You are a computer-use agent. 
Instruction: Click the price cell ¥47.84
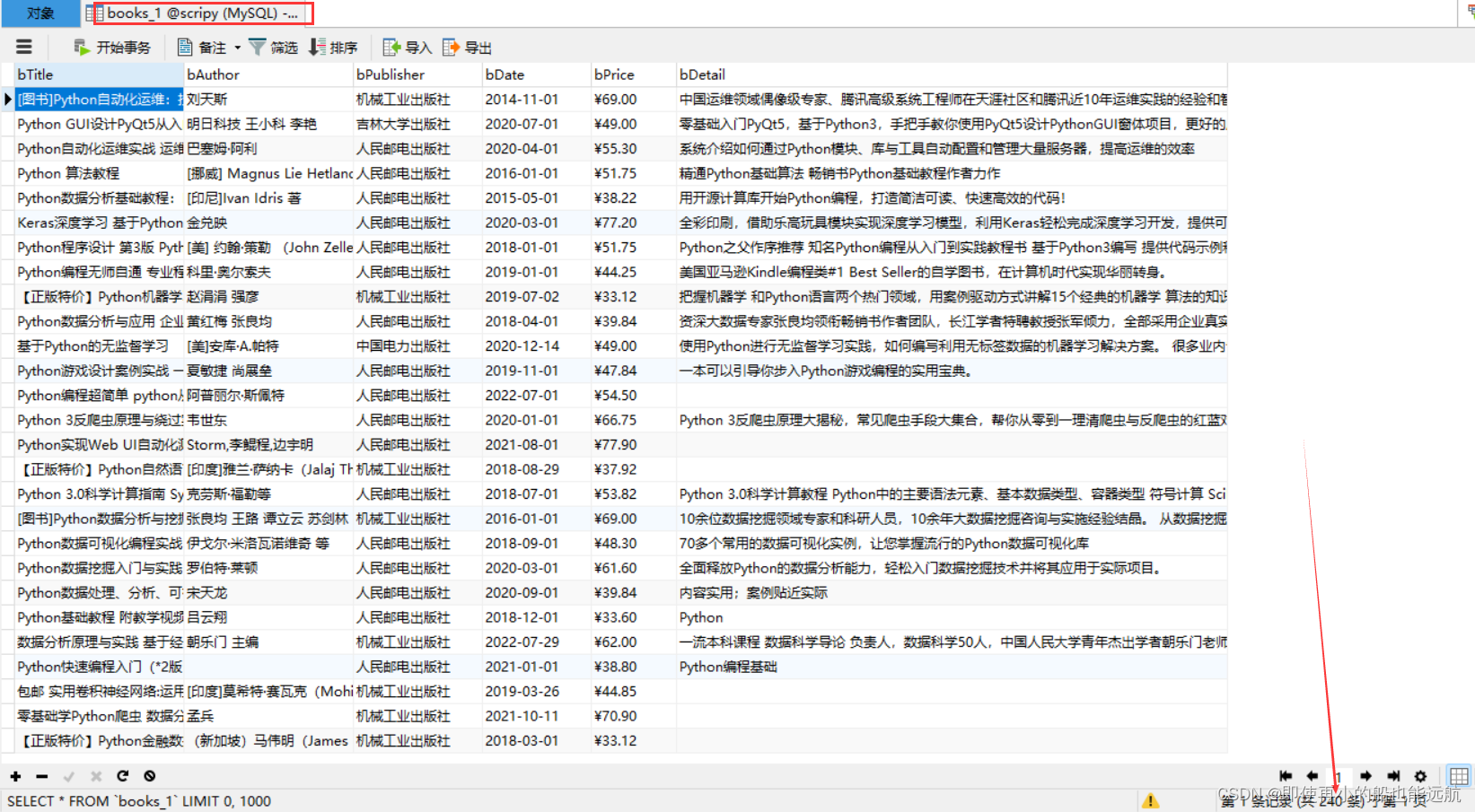tap(633, 371)
